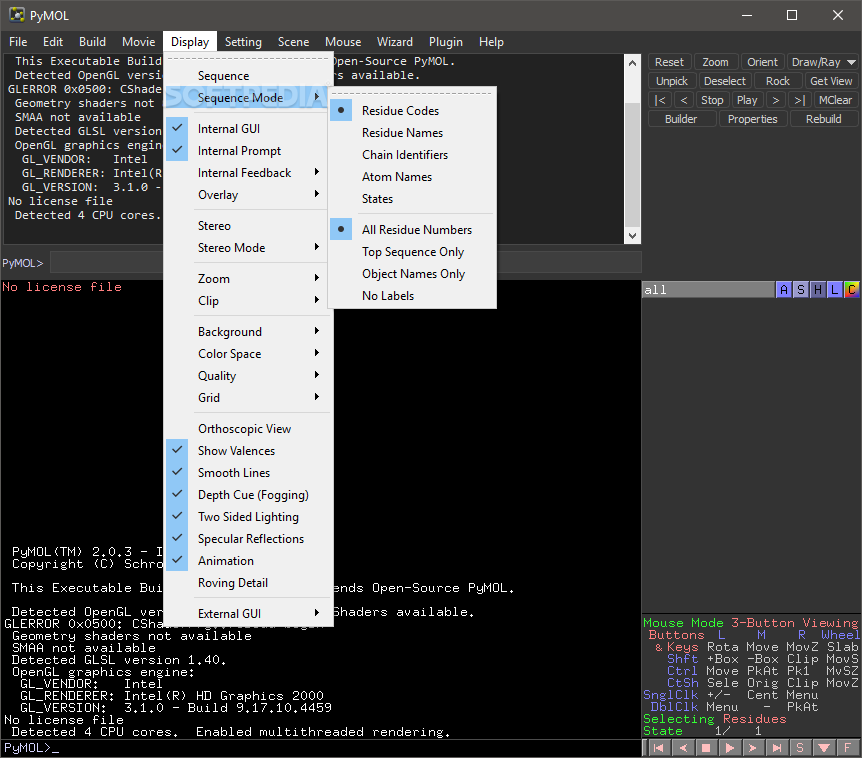This screenshot has height=758, width=862.
Task: Expand the Sequence Mode submenu
Action: (248, 98)
